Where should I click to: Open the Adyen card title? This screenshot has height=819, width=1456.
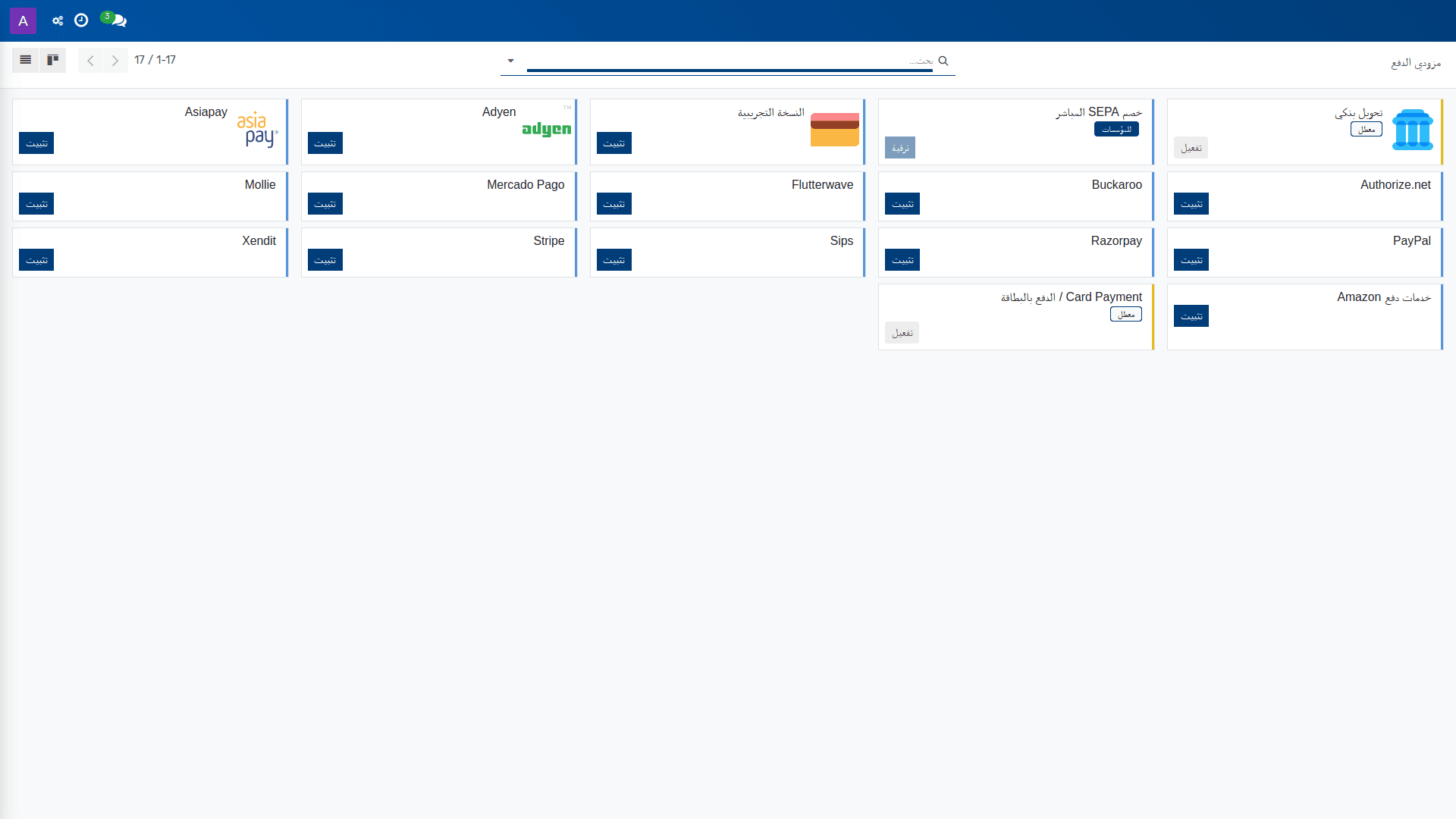click(x=499, y=112)
